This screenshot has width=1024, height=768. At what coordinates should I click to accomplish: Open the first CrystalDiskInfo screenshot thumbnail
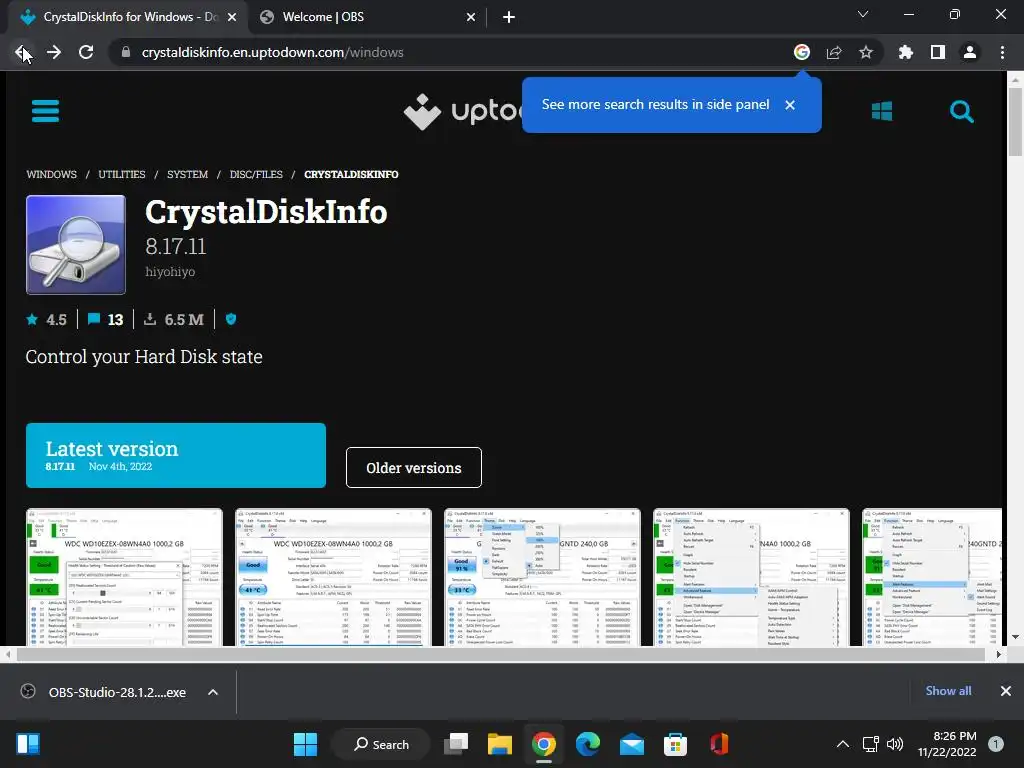coord(124,577)
